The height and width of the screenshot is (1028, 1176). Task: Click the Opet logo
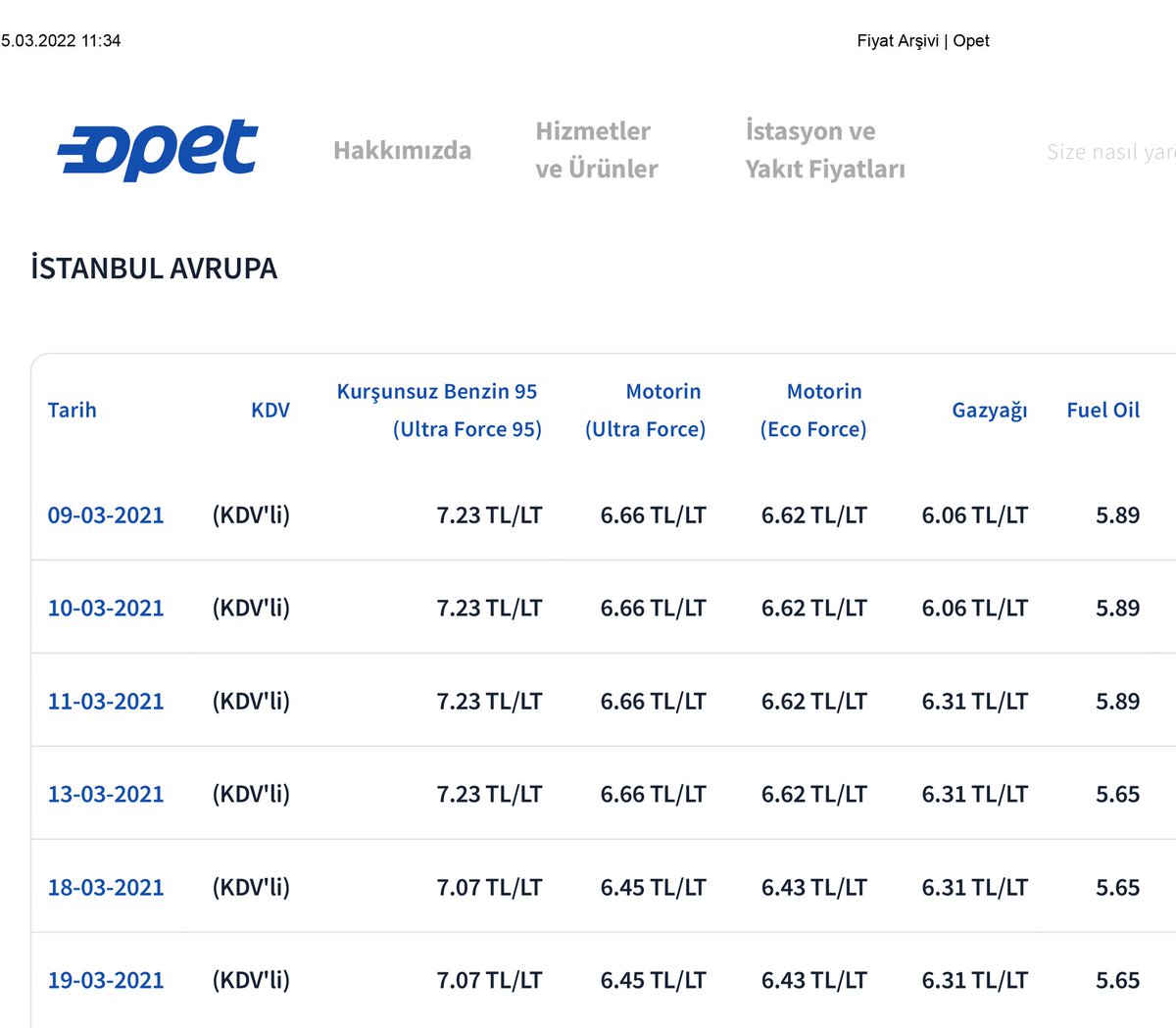158,150
